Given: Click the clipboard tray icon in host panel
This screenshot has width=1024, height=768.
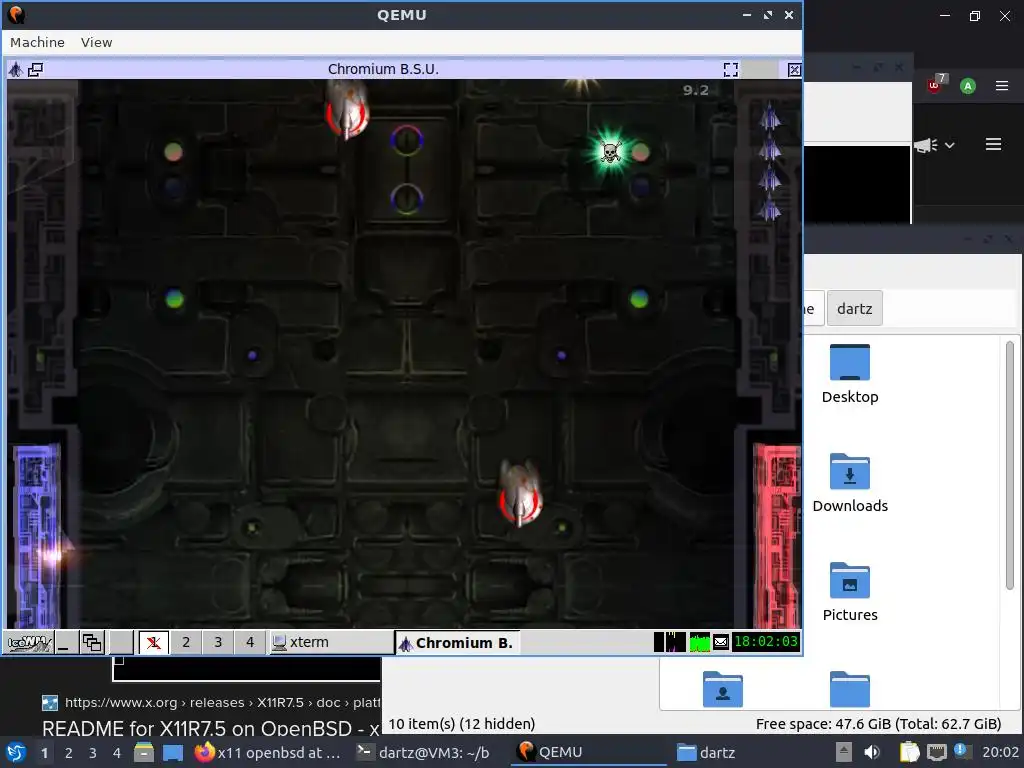Looking at the screenshot, I should coord(909,752).
